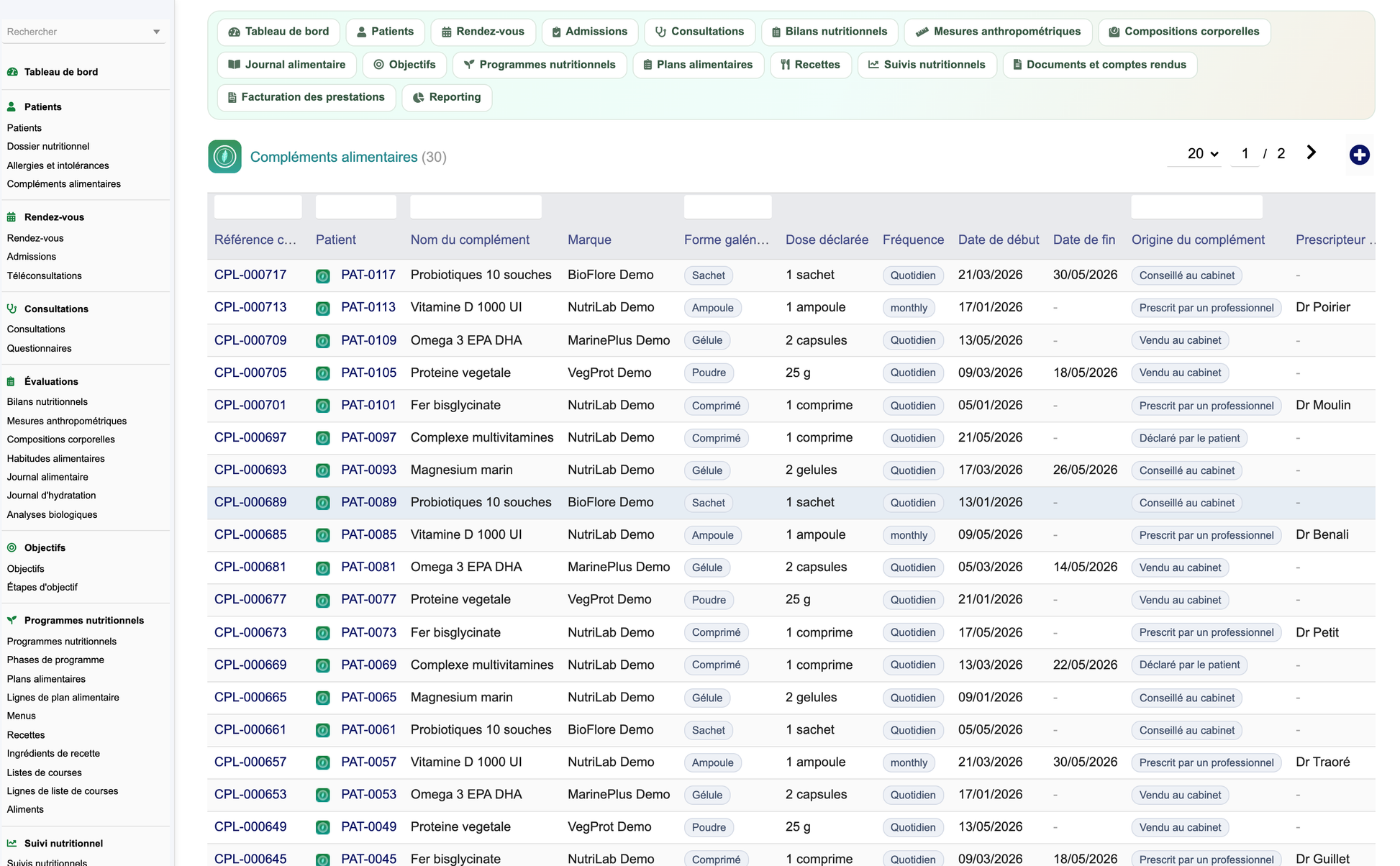Open Listes de courses in sidebar
Screen dimensions: 1400x866
click(44, 772)
